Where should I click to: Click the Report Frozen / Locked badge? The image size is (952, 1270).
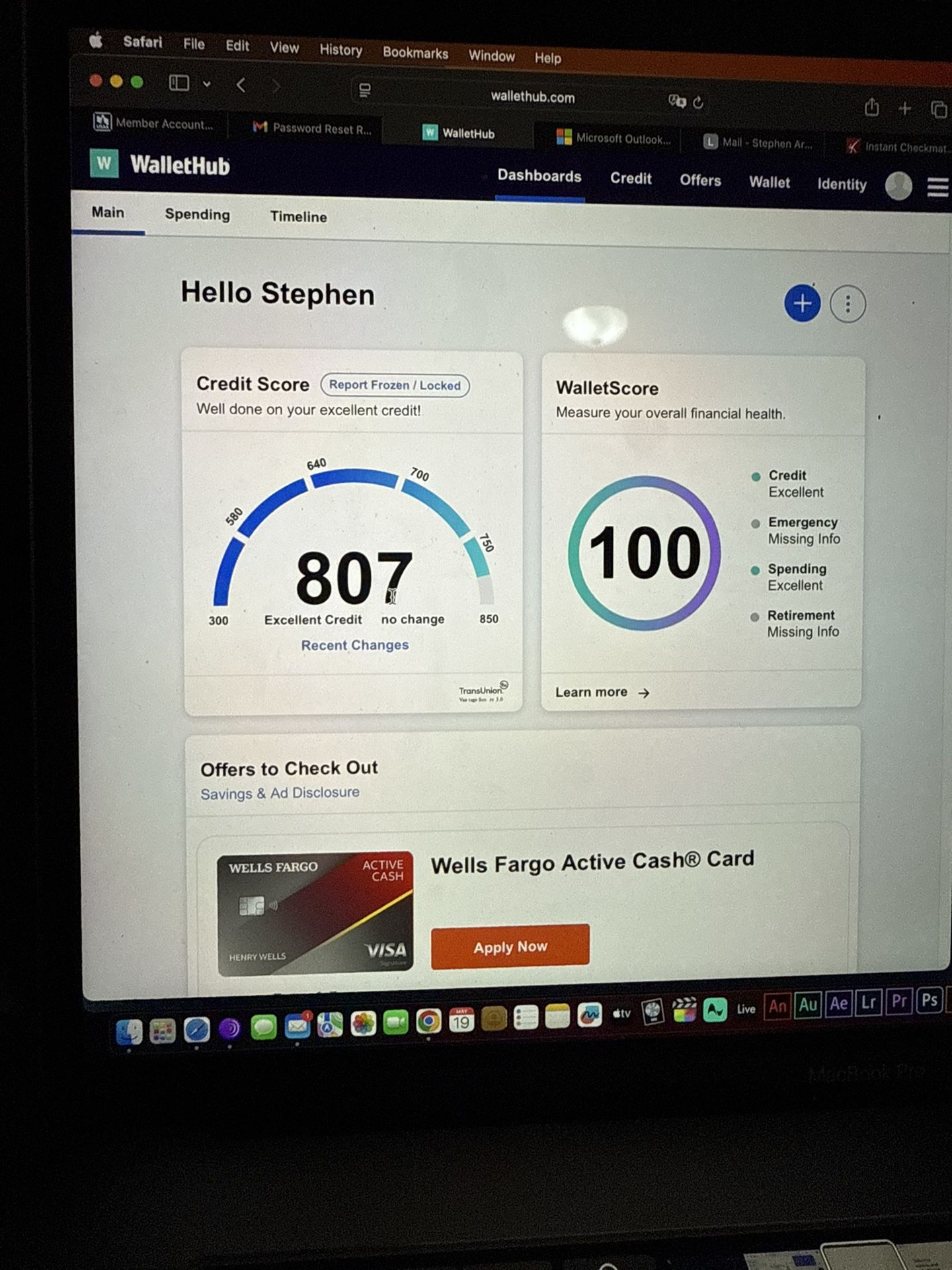point(395,385)
